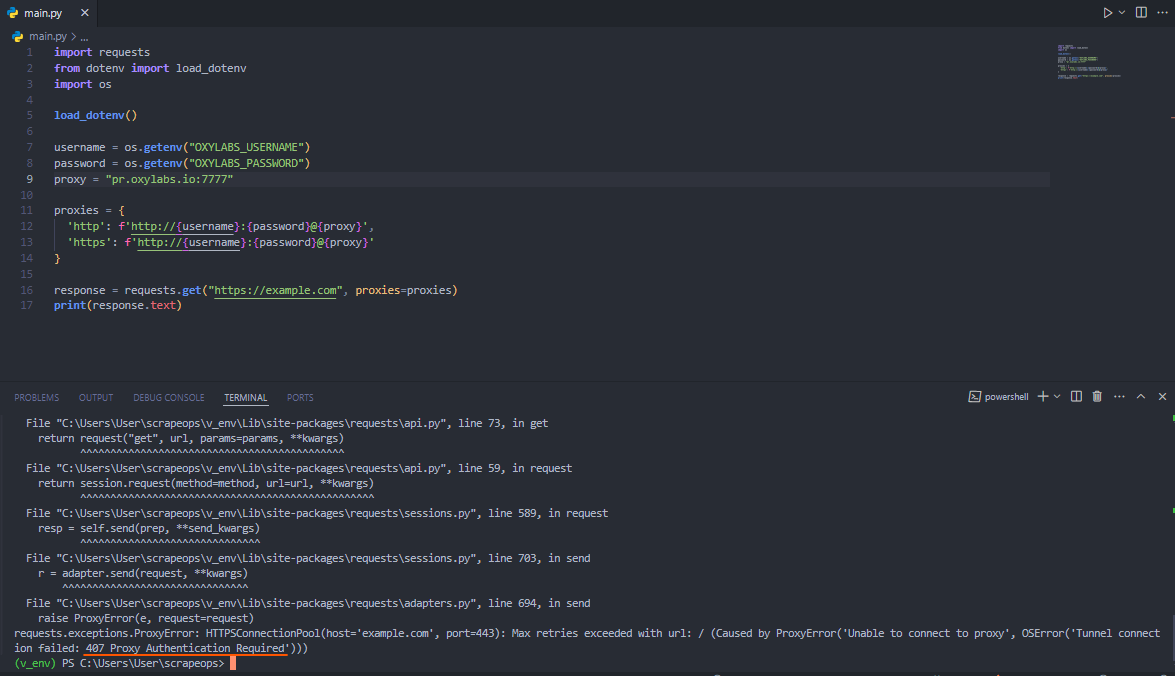The image size is (1175, 676).
Task: Click main.py in the breadcrumb
Action: 47,36
